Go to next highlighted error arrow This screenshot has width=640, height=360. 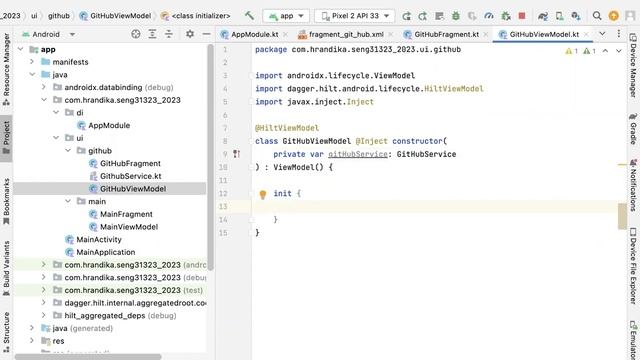pos(619,51)
